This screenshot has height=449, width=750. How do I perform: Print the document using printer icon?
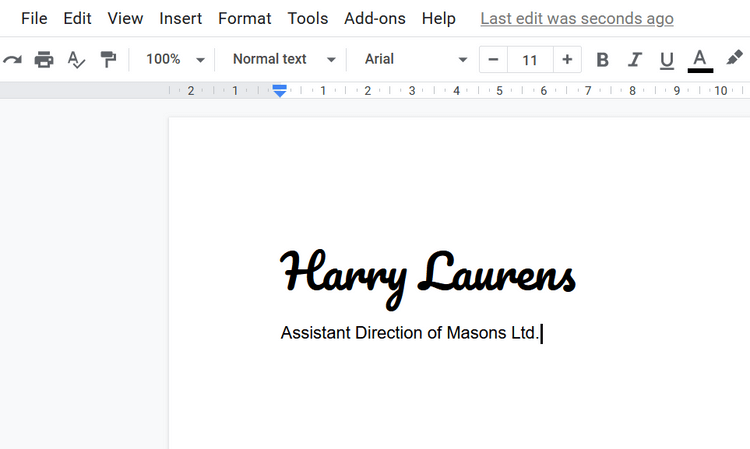tap(44, 60)
